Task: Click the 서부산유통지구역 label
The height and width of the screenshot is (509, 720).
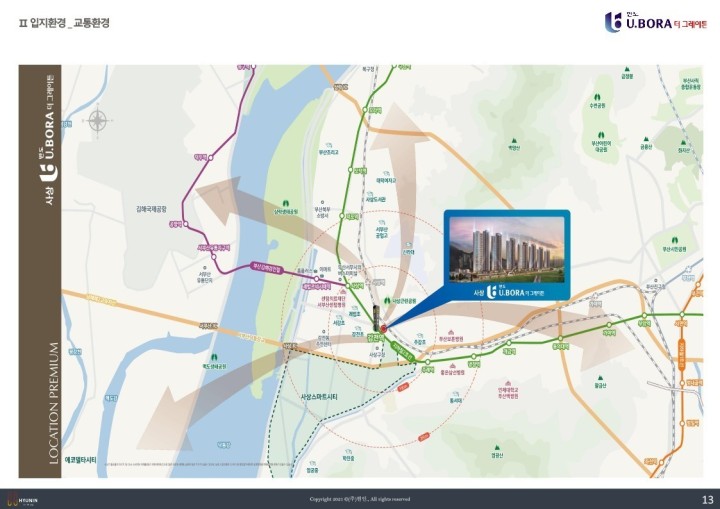Action: [214, 248]
